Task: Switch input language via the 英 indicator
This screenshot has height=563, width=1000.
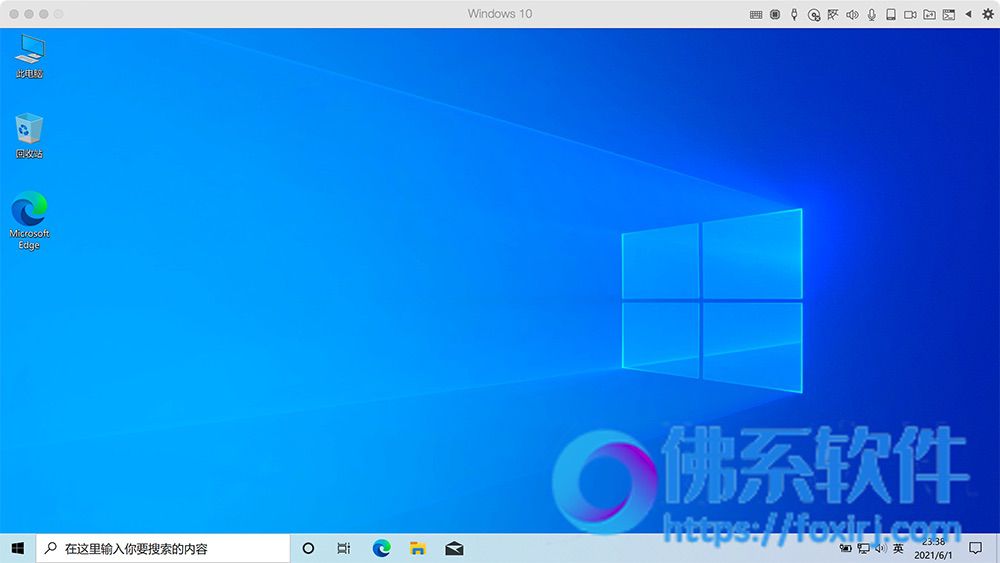Action: tap(898, 548)
